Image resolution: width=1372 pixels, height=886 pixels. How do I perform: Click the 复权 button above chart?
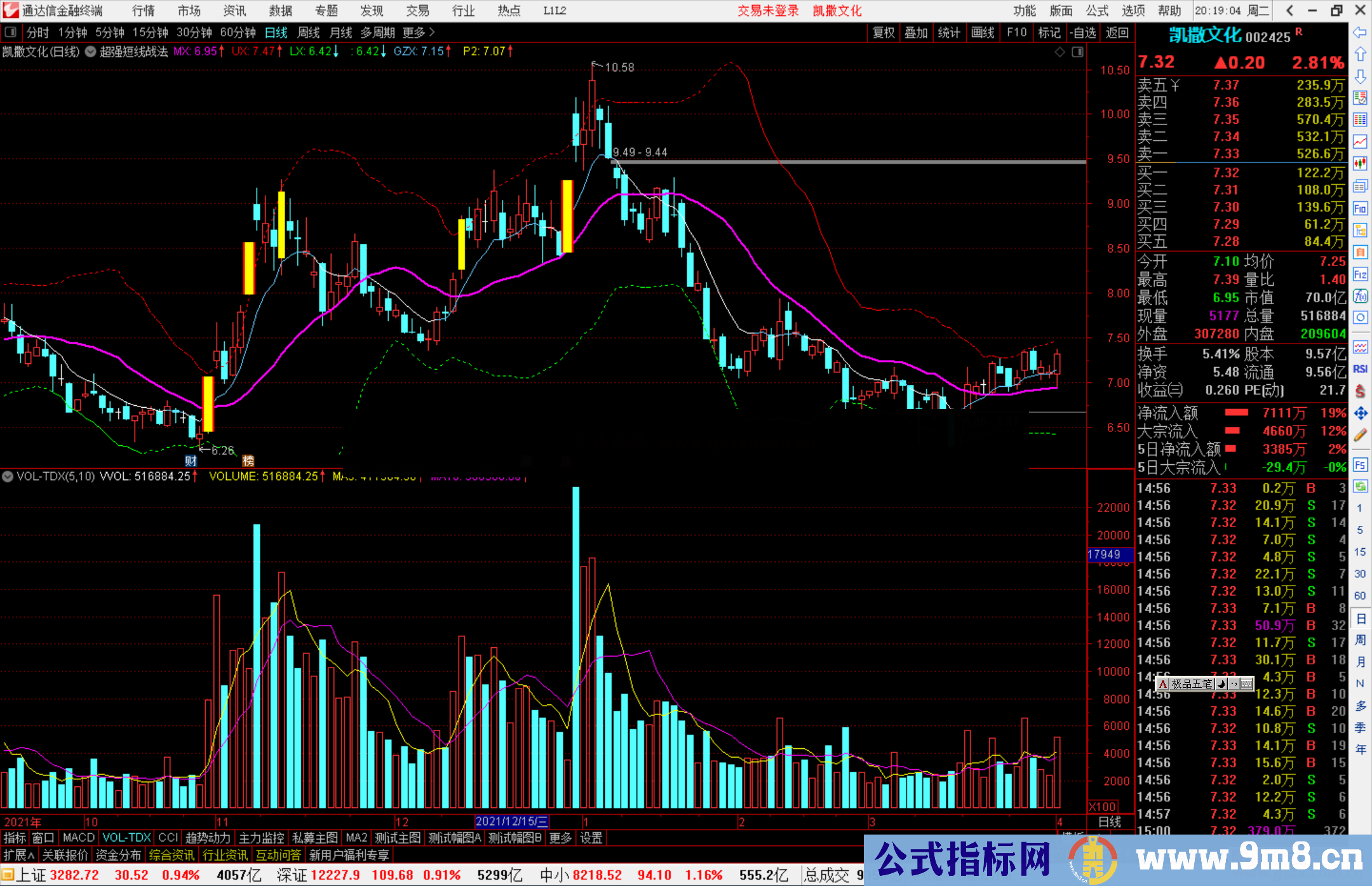pyautogui.click(x=883, y=32)
